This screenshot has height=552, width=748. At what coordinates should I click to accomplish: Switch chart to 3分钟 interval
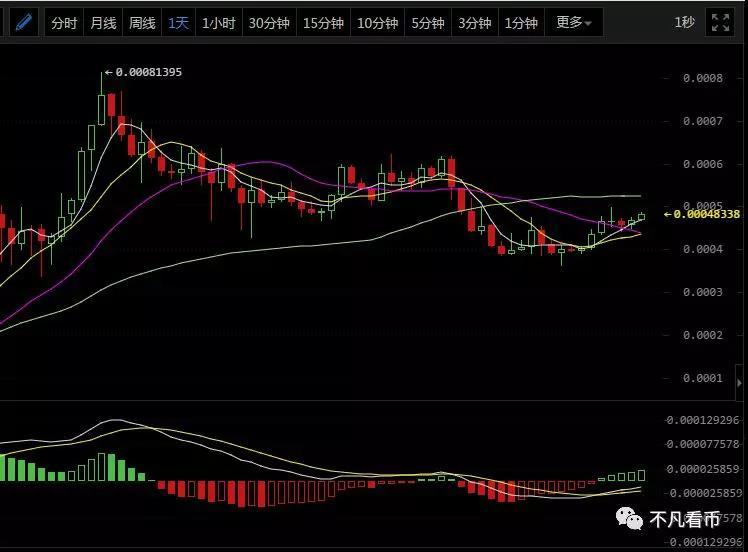pyautogui.click(x=475, y=22)
